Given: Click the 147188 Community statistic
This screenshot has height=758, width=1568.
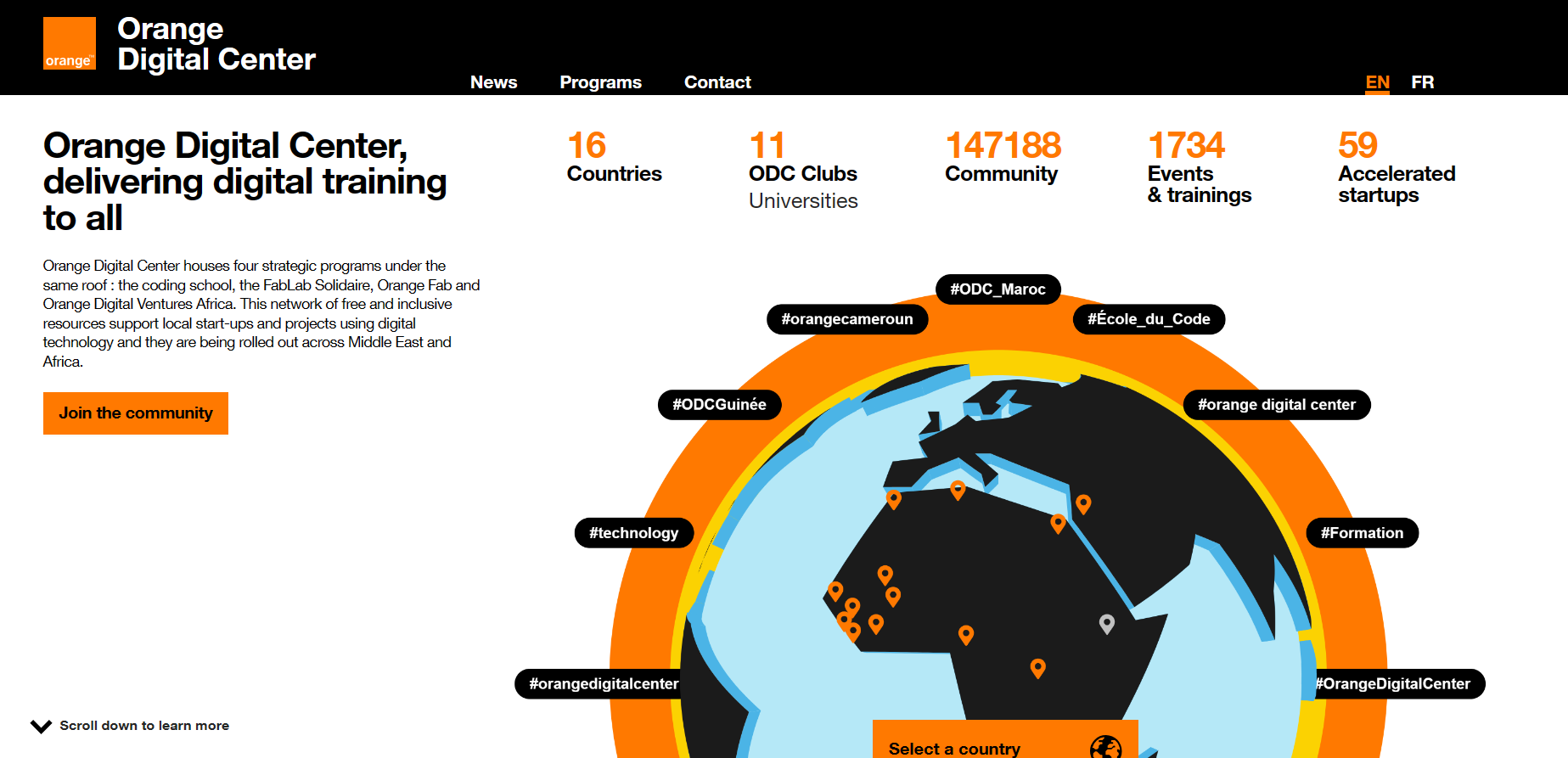Looking at the screenshot, I should (x=1003, y=157).
